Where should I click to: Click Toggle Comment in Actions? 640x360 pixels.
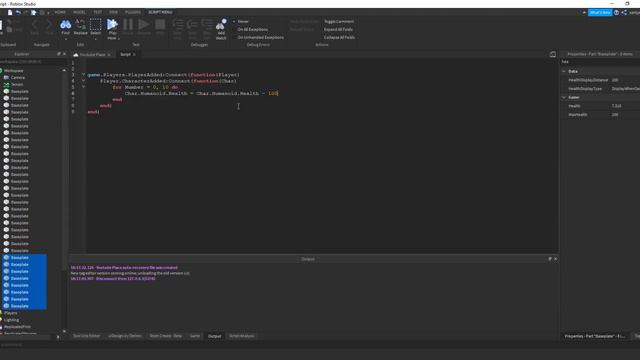[x=339, y=21]
